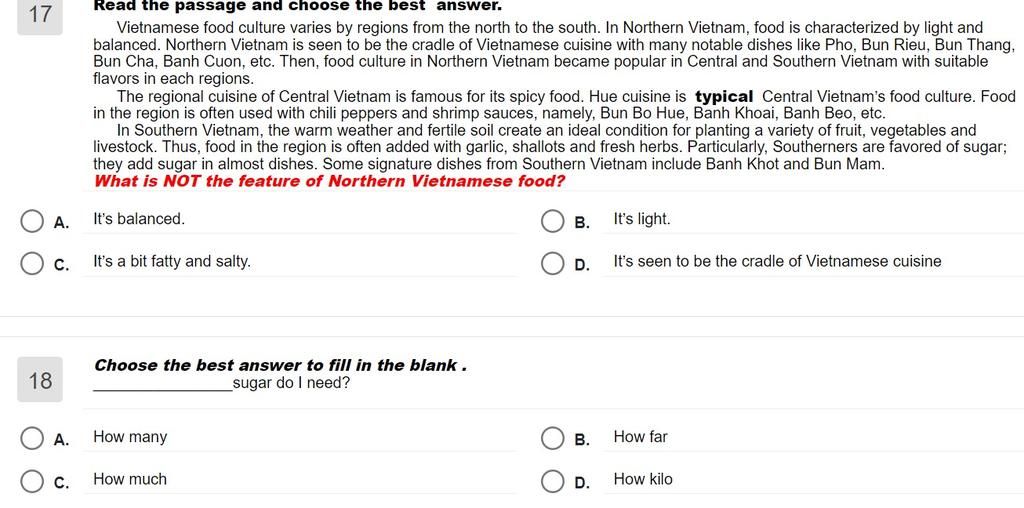Viewport: 1024px width, 508px height.
Task: Select radio button A for question 17
Action: coord(31,221)
